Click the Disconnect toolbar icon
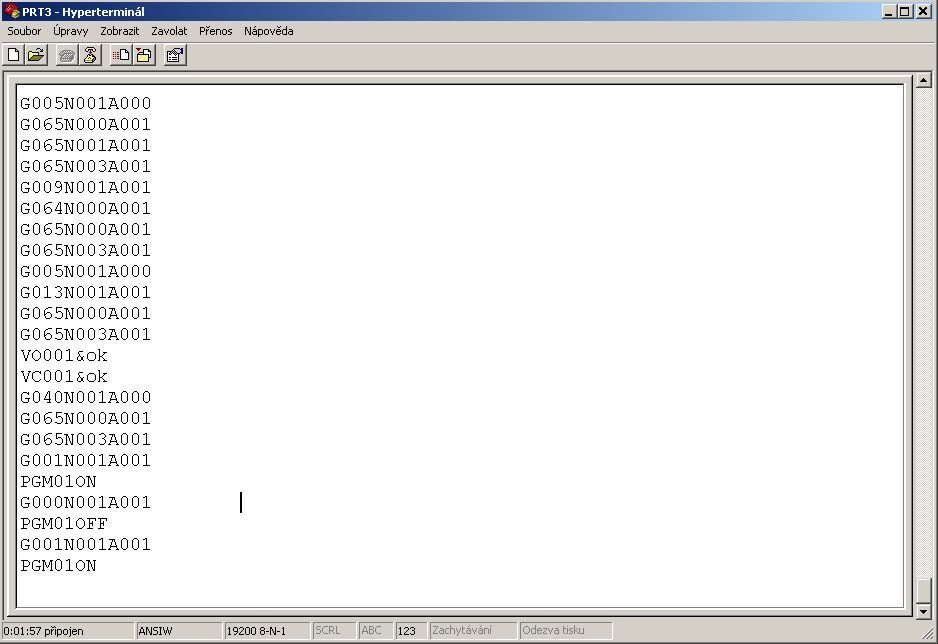Image resolution: width=938 pixels, height=644 pixels. click(90, 56)
